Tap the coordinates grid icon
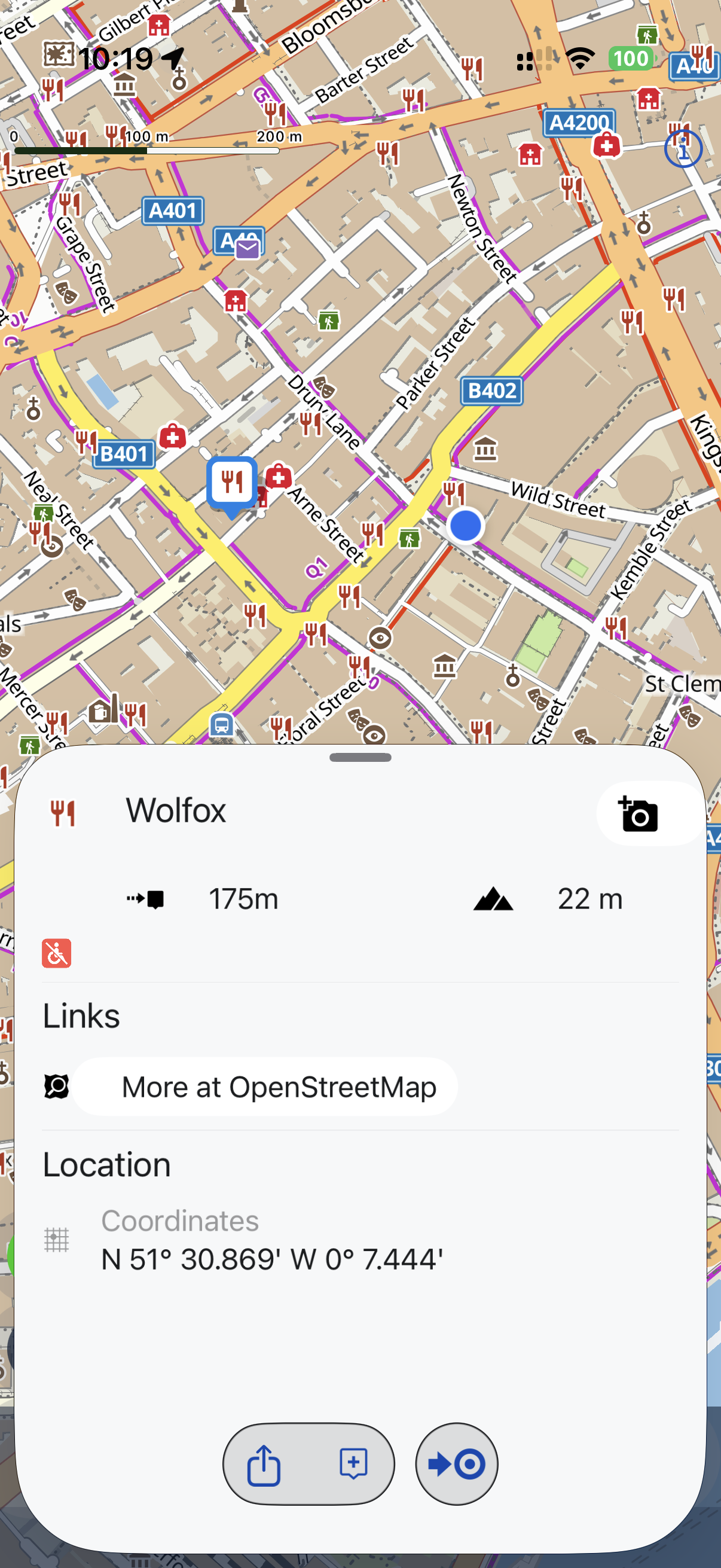The height and width of the screenshot is (1568, 721). pyautogui.click(x=57, y=1240)
